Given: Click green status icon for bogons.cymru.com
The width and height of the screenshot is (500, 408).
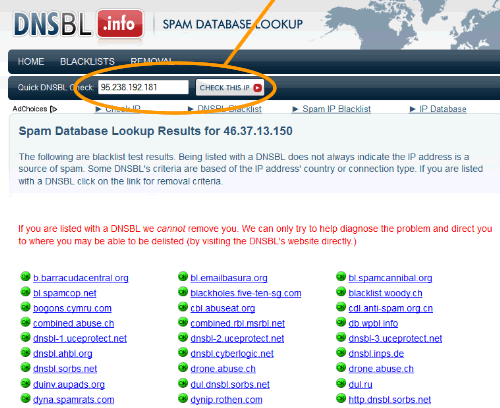Looking at the screenshot, I should pos(25,307).
